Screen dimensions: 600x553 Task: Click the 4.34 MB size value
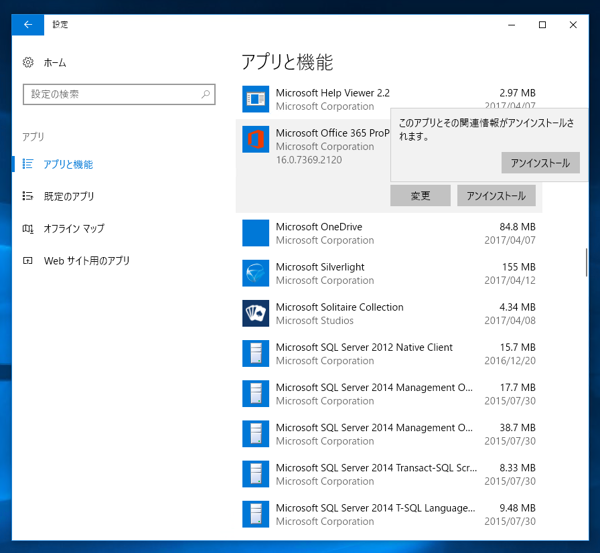point(517,307)
